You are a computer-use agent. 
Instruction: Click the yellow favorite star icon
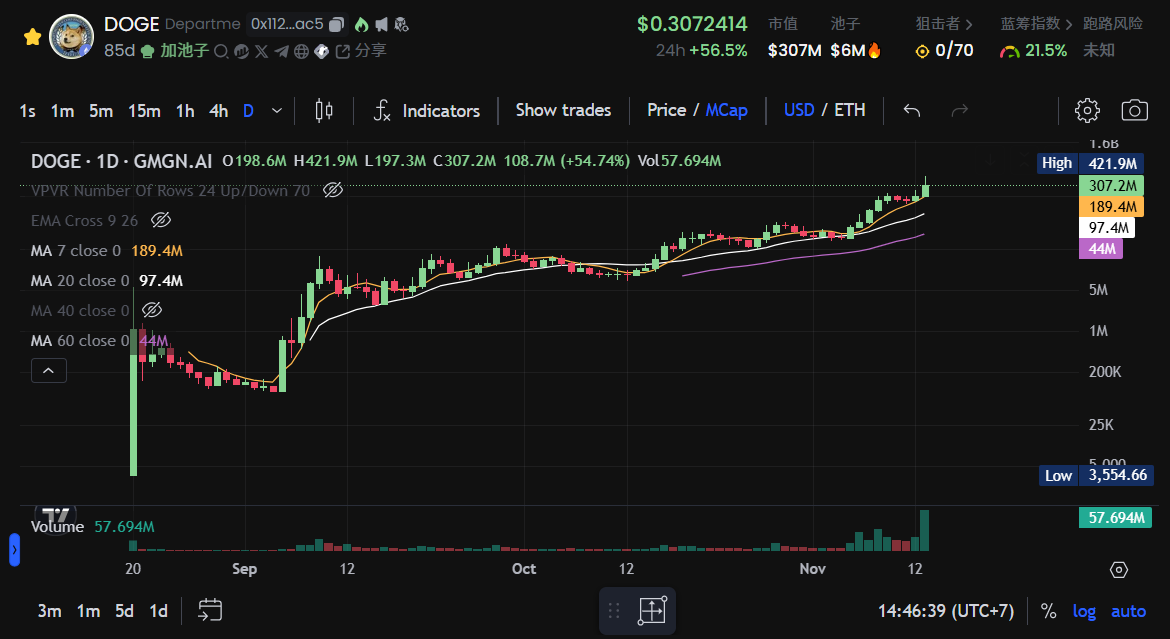coord(32,37)
